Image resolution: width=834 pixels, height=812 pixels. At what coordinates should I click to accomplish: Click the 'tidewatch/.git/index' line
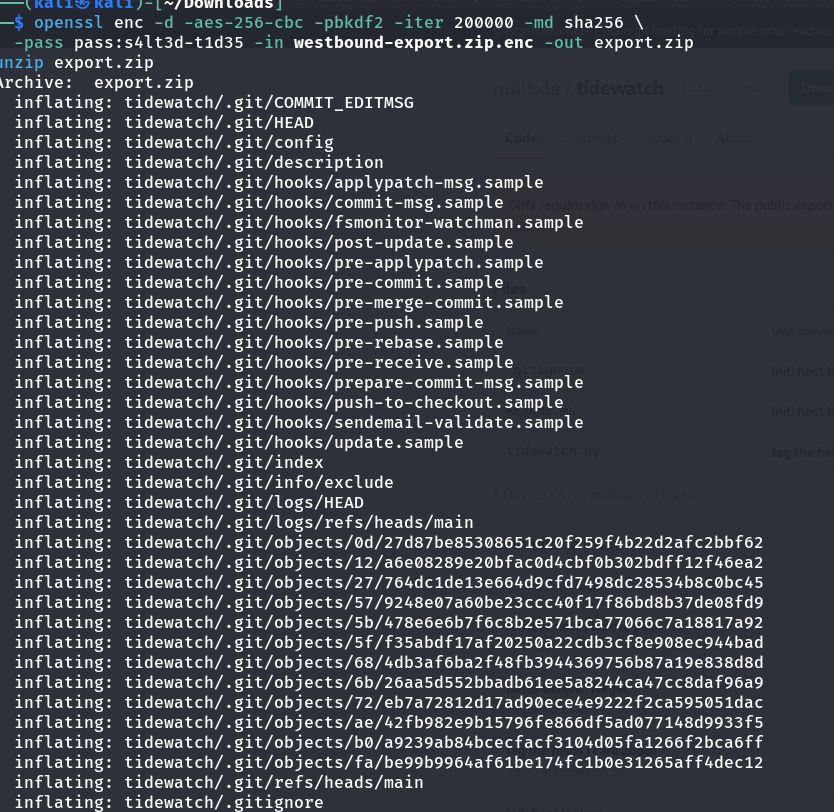point(169,463)
